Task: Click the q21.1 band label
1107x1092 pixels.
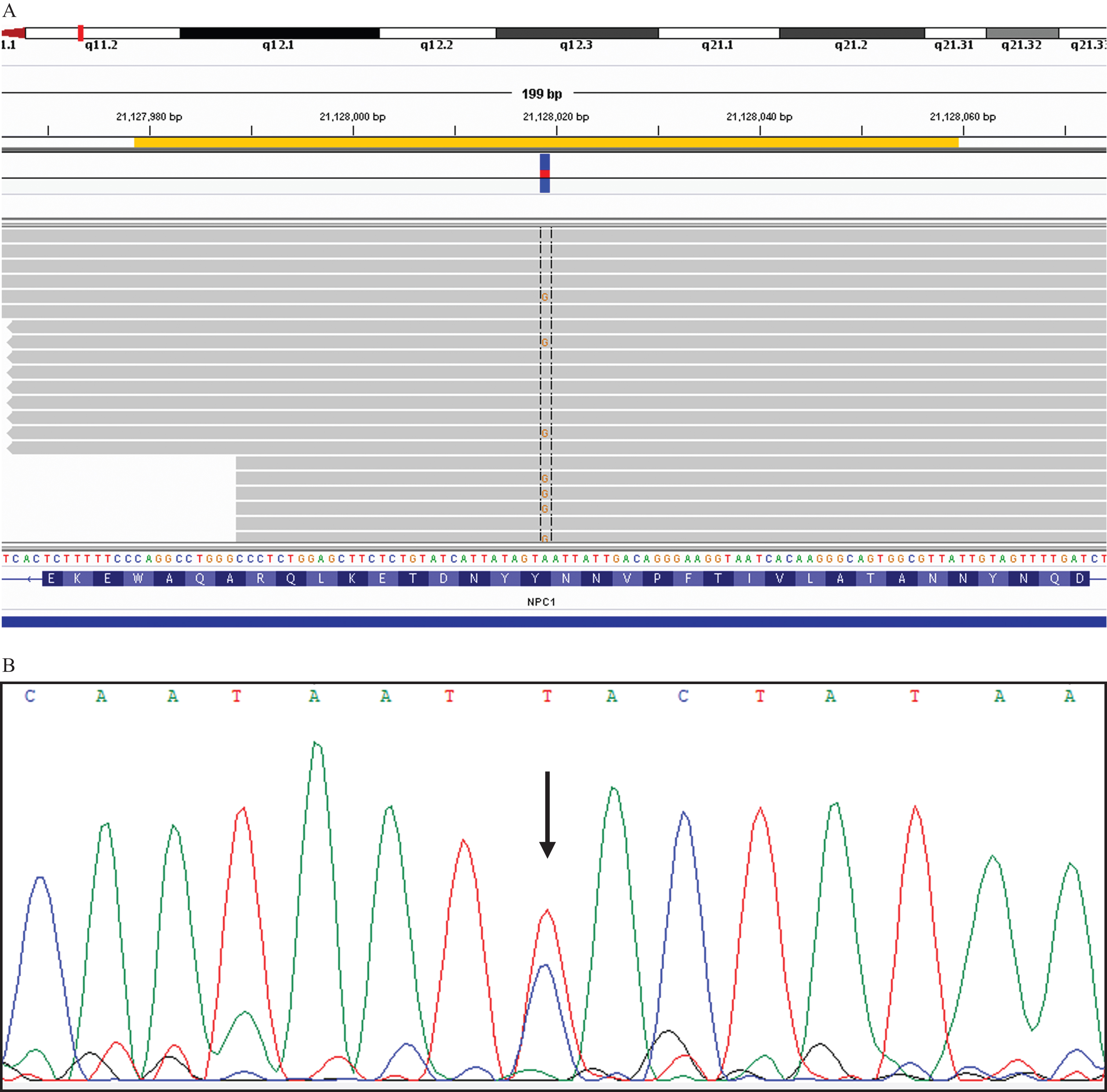Action: [x=717, y=45]
